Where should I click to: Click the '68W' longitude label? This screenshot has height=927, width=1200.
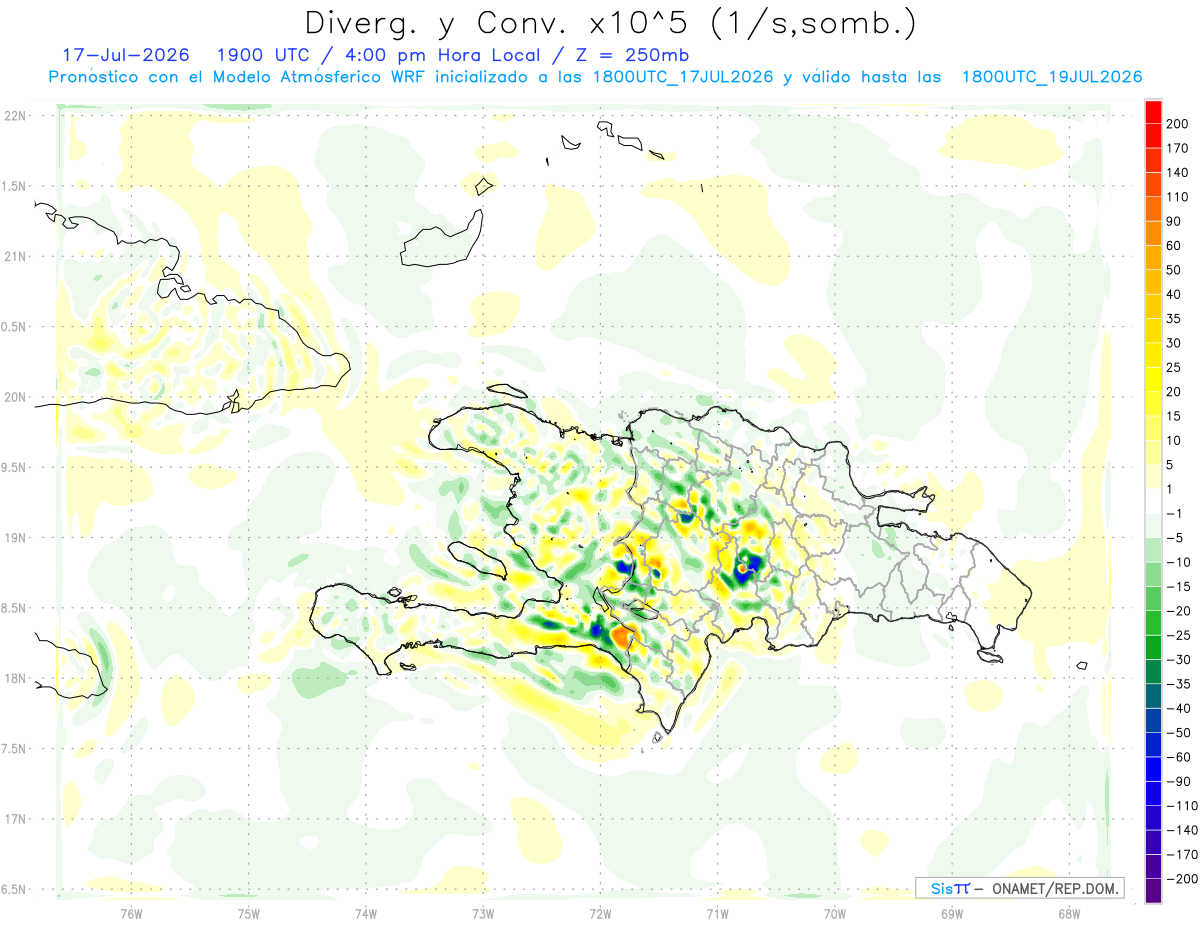tap(1069, 915)
